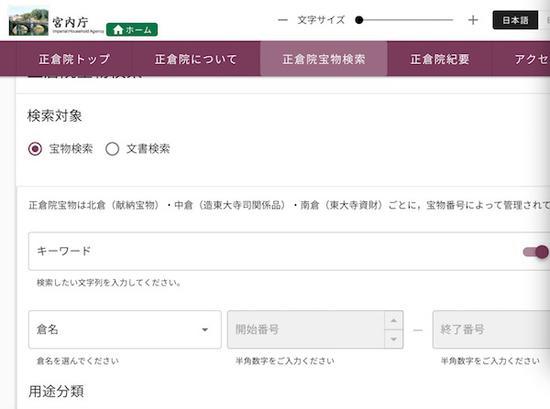Open the 正倉院トップ menu item
The height and width of the screenshot is (409, 550).
(x=74, y=59)
